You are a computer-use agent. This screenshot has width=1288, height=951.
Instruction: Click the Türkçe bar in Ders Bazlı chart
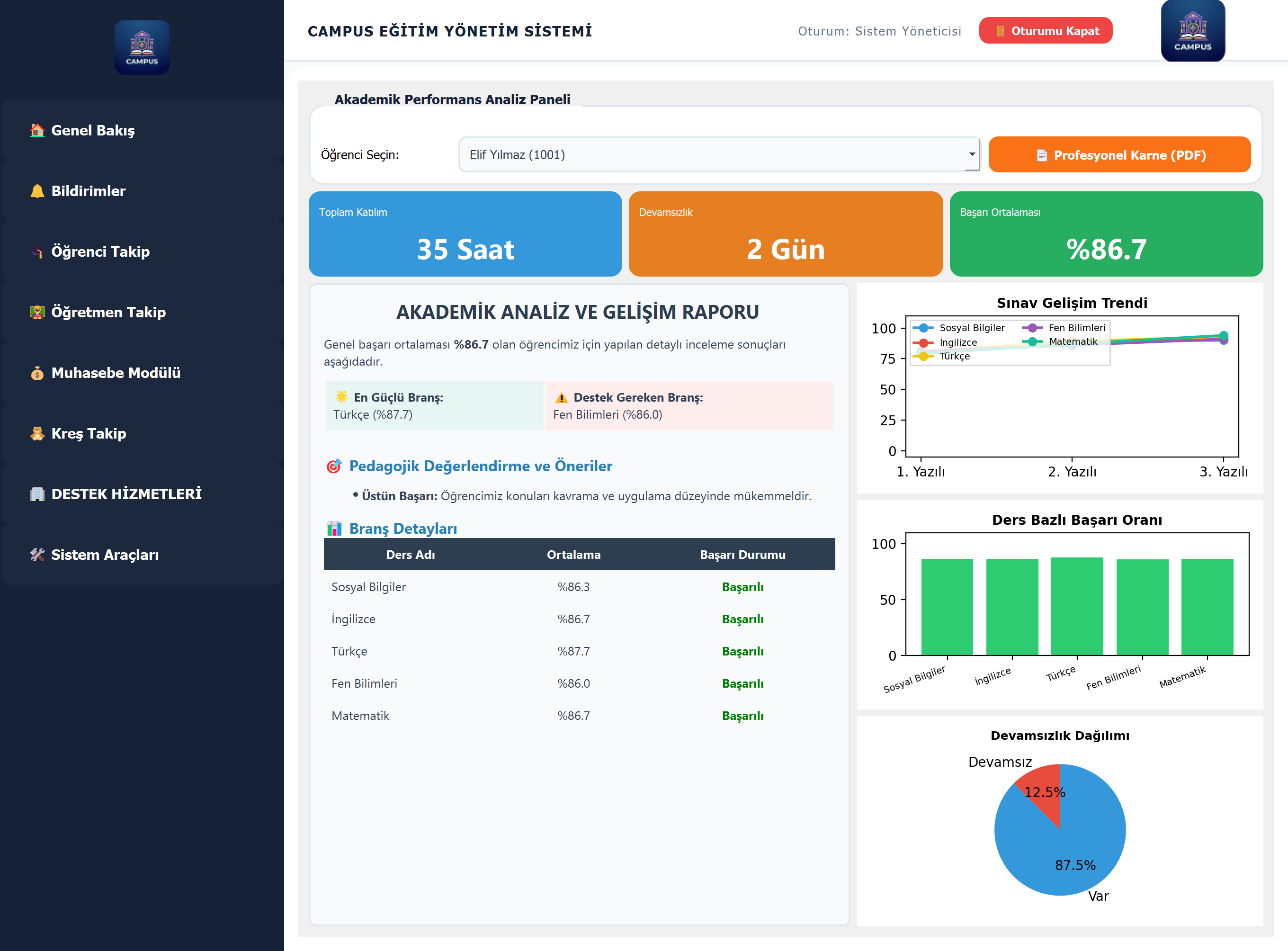click(1077, 606)
